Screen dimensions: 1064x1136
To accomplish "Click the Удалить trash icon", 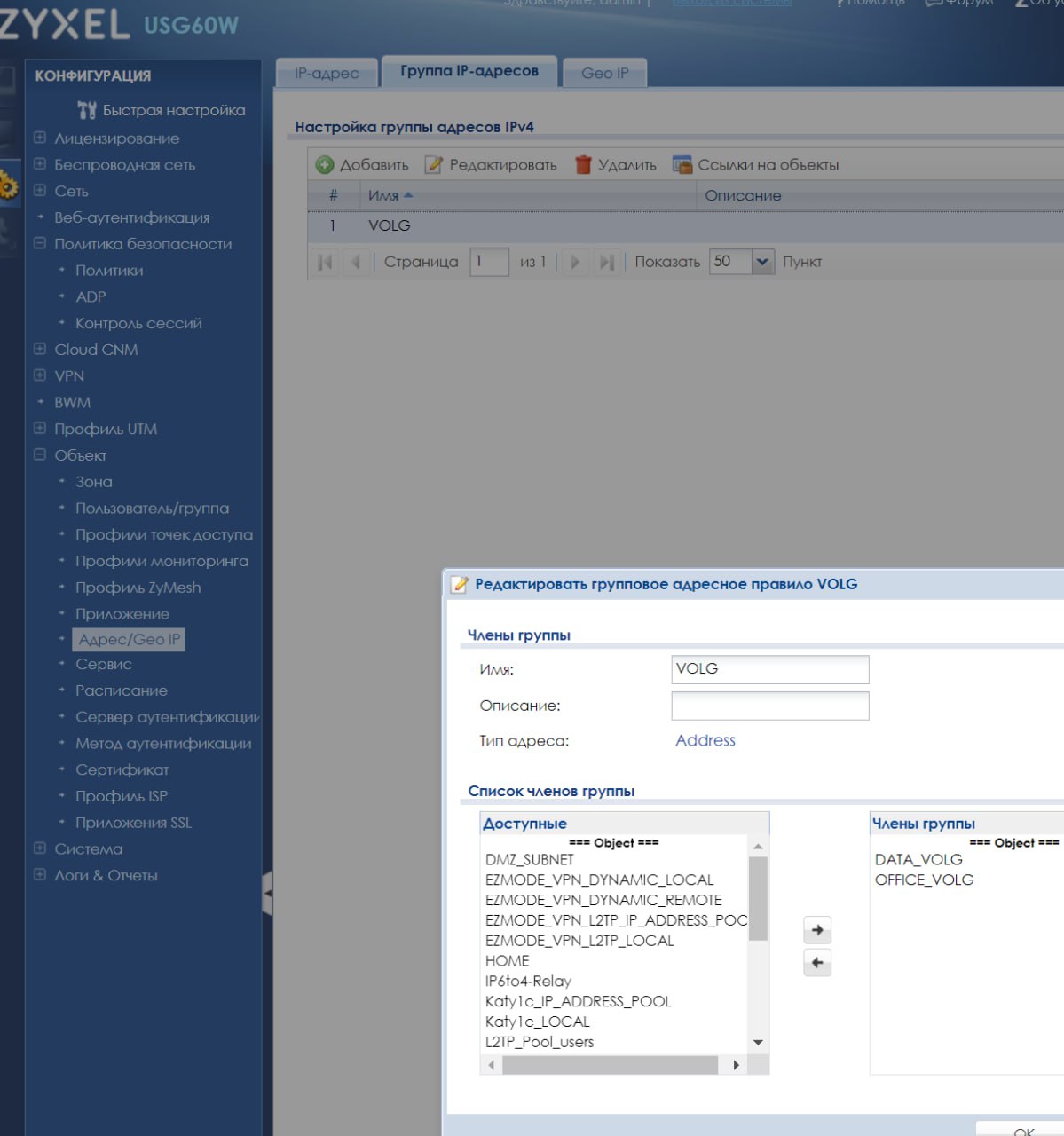I will [x=583, y=164].
